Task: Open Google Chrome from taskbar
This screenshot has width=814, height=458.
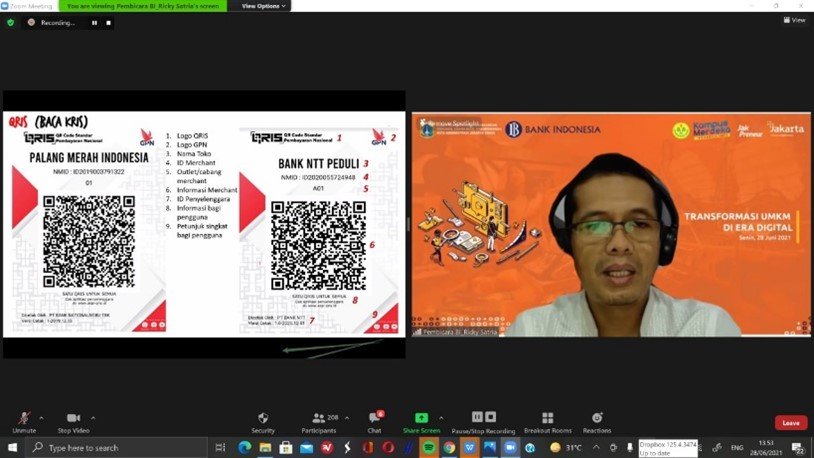Action: pyautogui.click(x=449, y=447)
